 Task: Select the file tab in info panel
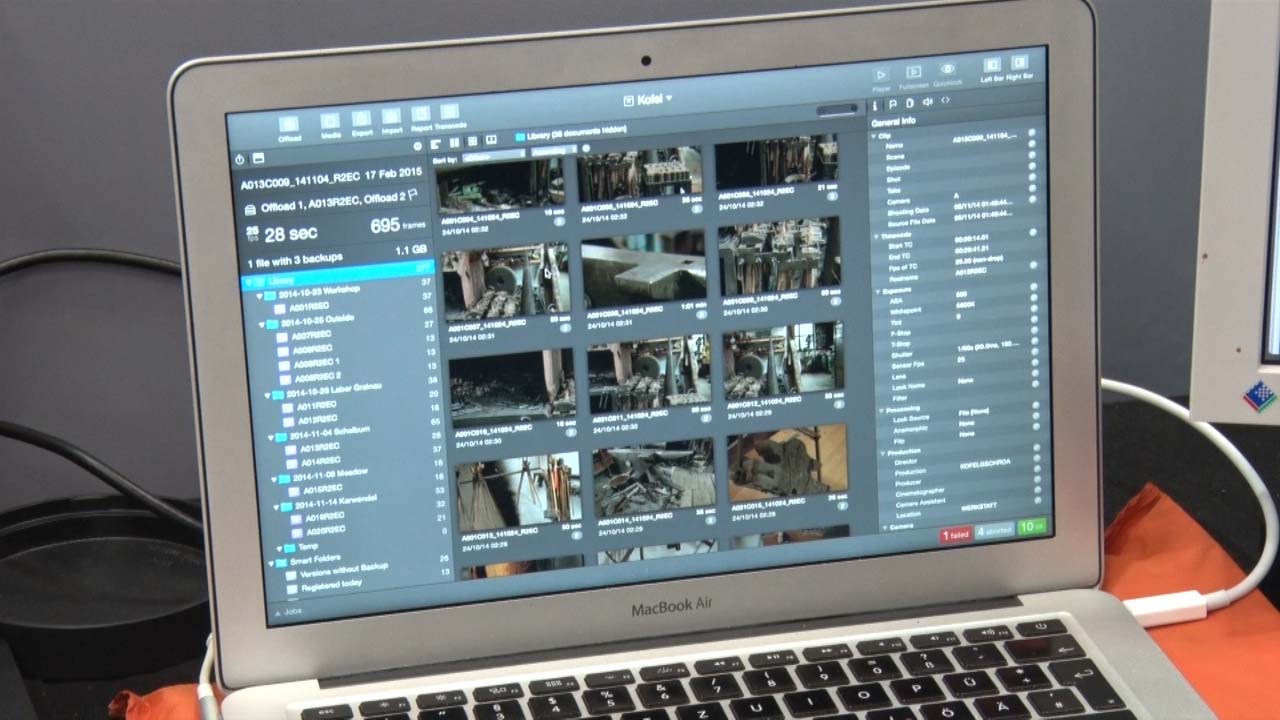(909, 103)
